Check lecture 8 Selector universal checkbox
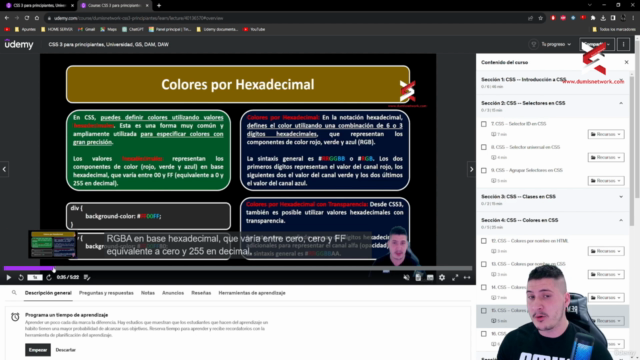Viewport: 640px width, 360px height. pyautogui.click(x=484, y=147)
